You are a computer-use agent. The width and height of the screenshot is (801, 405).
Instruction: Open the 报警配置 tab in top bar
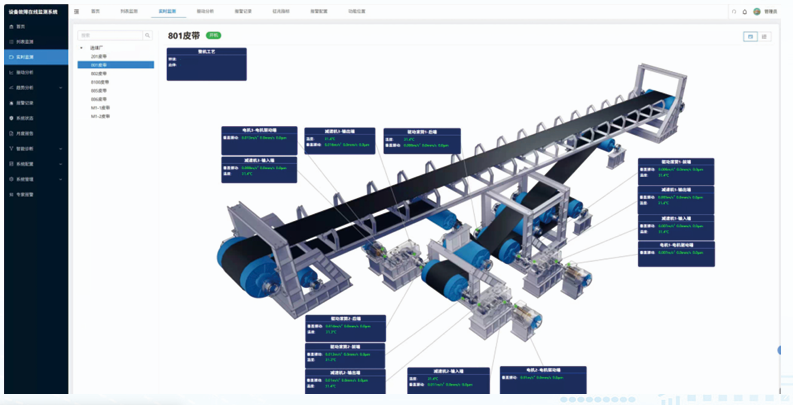(x=319, y=11)
